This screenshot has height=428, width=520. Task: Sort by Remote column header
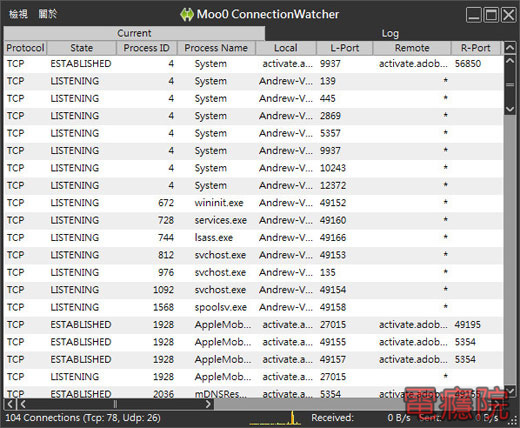pos(412,48)
